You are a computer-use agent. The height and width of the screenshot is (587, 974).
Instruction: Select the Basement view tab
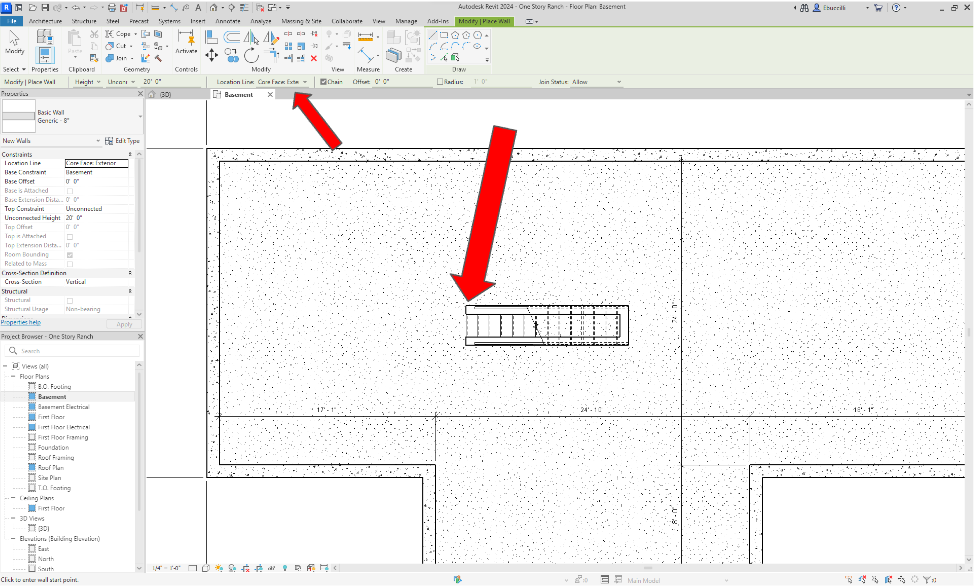(240, 94)
